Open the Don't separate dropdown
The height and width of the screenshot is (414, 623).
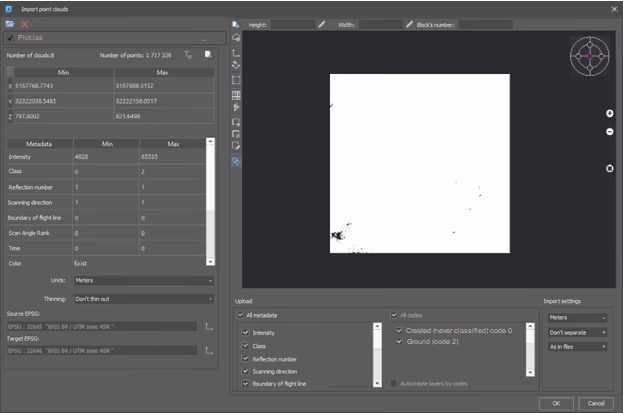[x=577, y=333]
